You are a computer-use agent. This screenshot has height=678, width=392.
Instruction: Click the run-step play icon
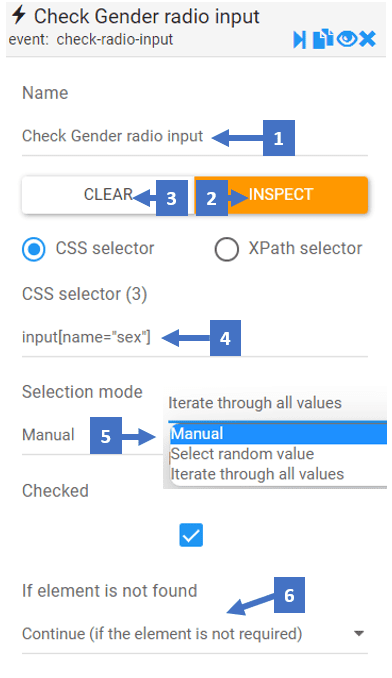point(299,39)
